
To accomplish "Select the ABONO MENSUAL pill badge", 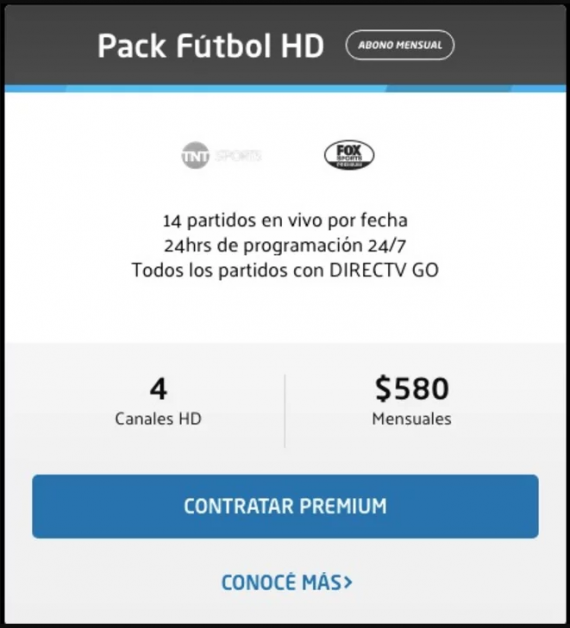I will pyautogui.click(x=400, y=45).
